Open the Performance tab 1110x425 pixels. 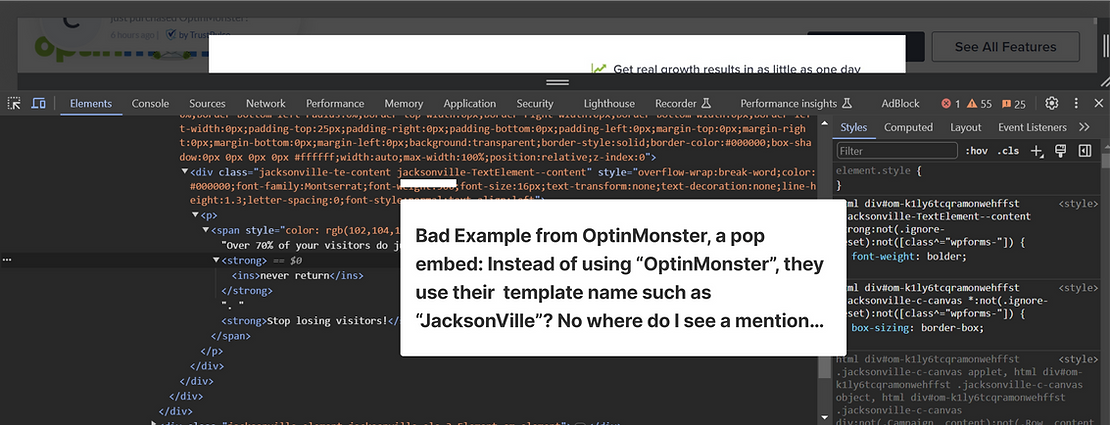pyautogui.click(x=336, y=103)
